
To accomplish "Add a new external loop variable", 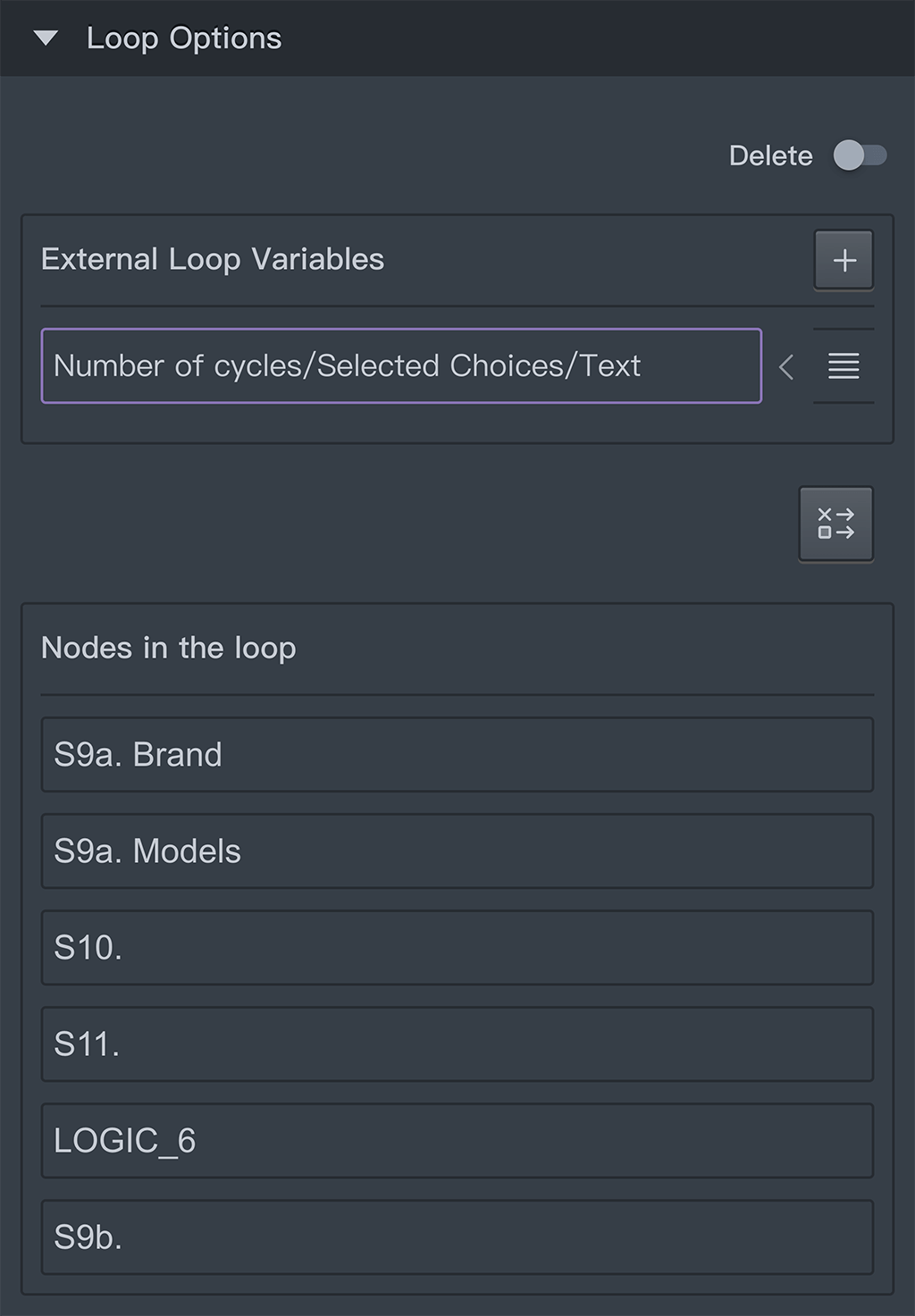I will point(844,260).
